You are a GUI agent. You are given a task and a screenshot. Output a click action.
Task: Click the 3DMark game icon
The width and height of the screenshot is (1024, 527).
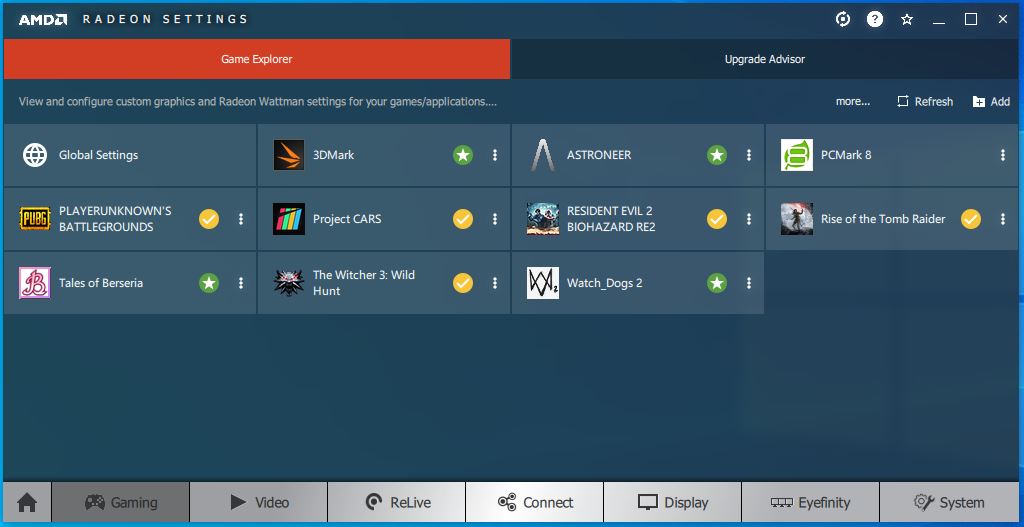tap(289, 155)
